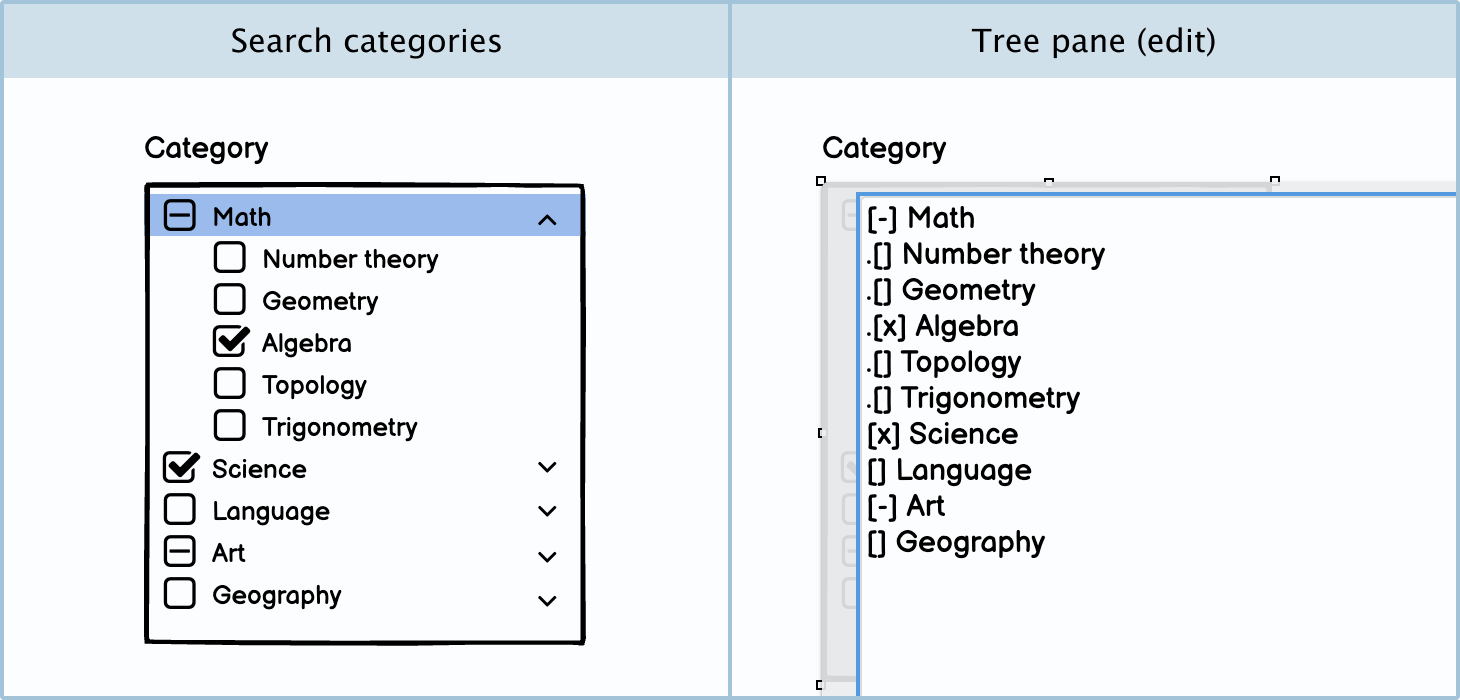Image resolution: width=1460 pixels, height=700 pixels.
Task: Expand the Geography category chevron
Action: [547, 600]
